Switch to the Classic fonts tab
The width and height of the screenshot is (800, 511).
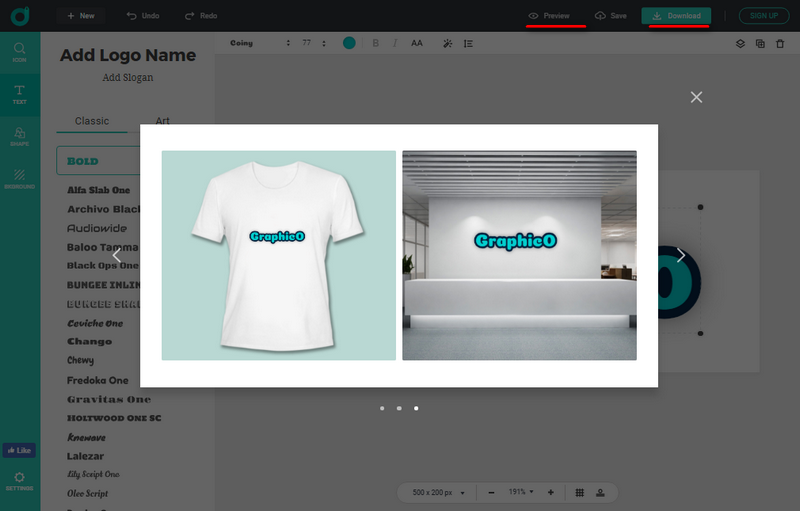point(92,121)
